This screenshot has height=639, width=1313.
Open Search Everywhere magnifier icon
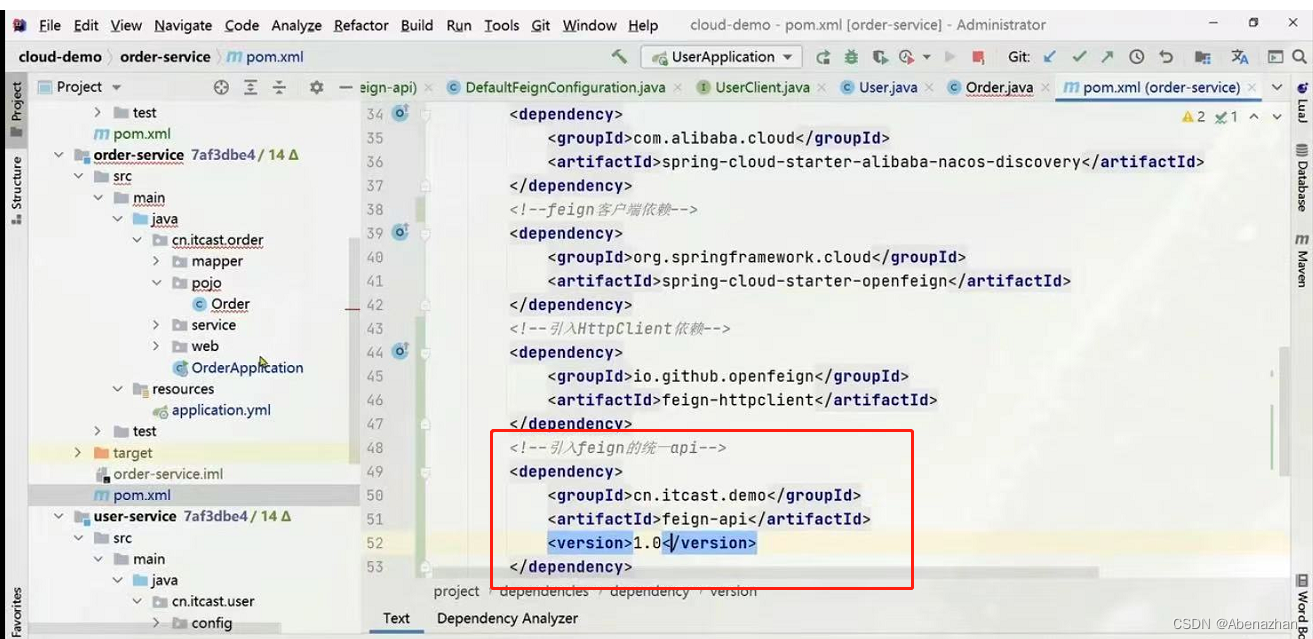coord(1301,57)
